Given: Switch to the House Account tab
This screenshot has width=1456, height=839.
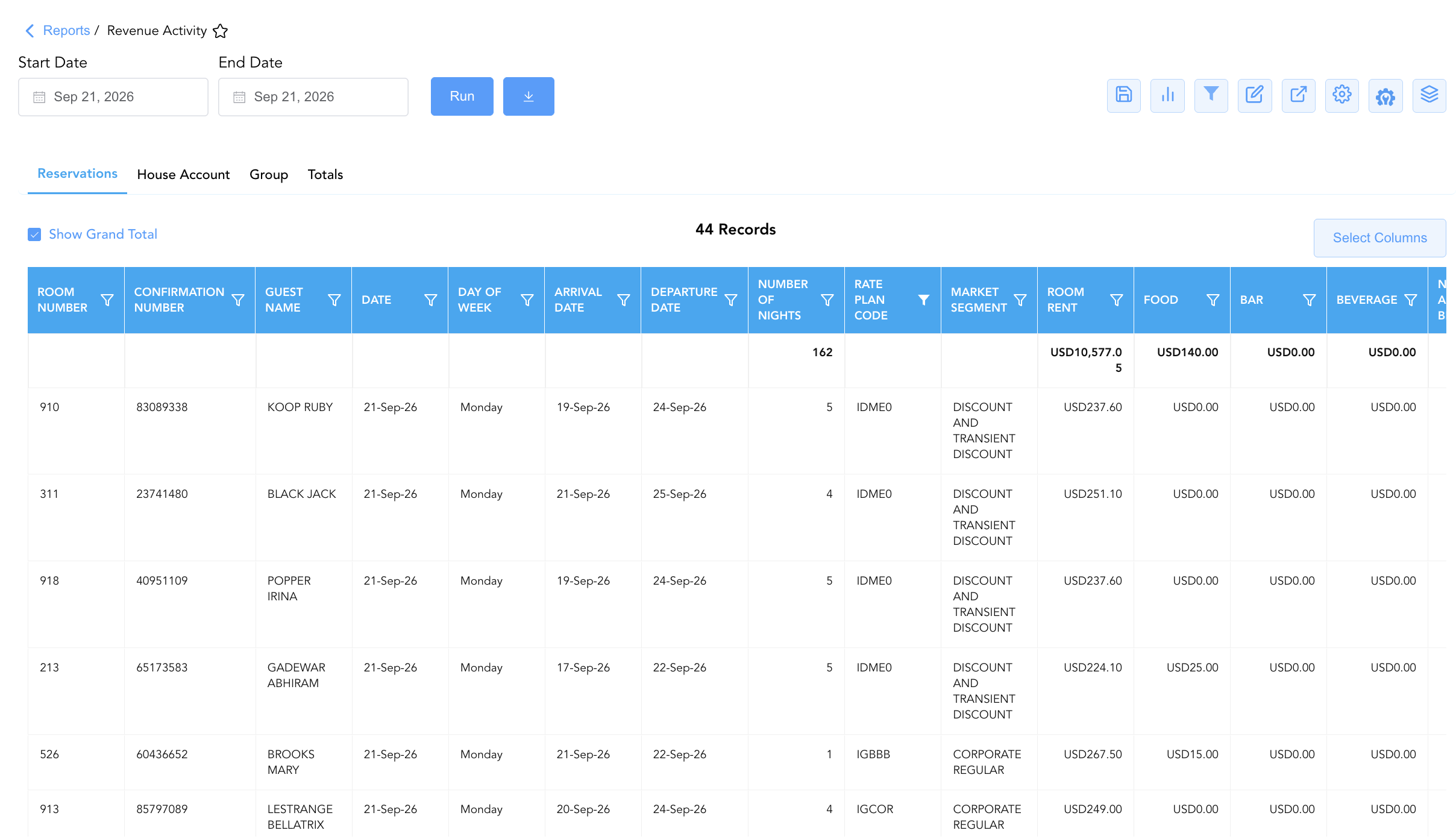Looking at the screenshot, I should tap(183, 175).
